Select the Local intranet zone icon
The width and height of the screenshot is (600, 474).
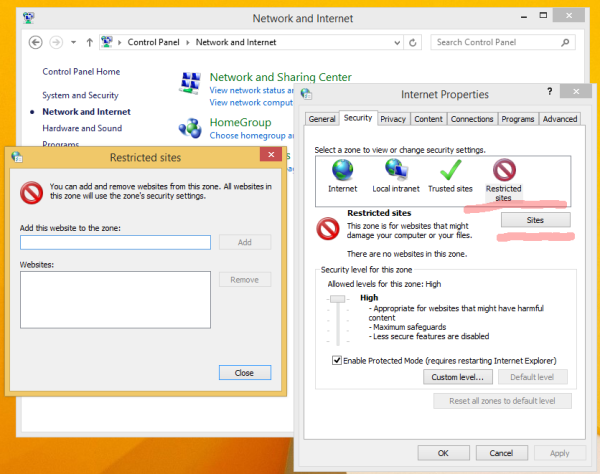394,169
